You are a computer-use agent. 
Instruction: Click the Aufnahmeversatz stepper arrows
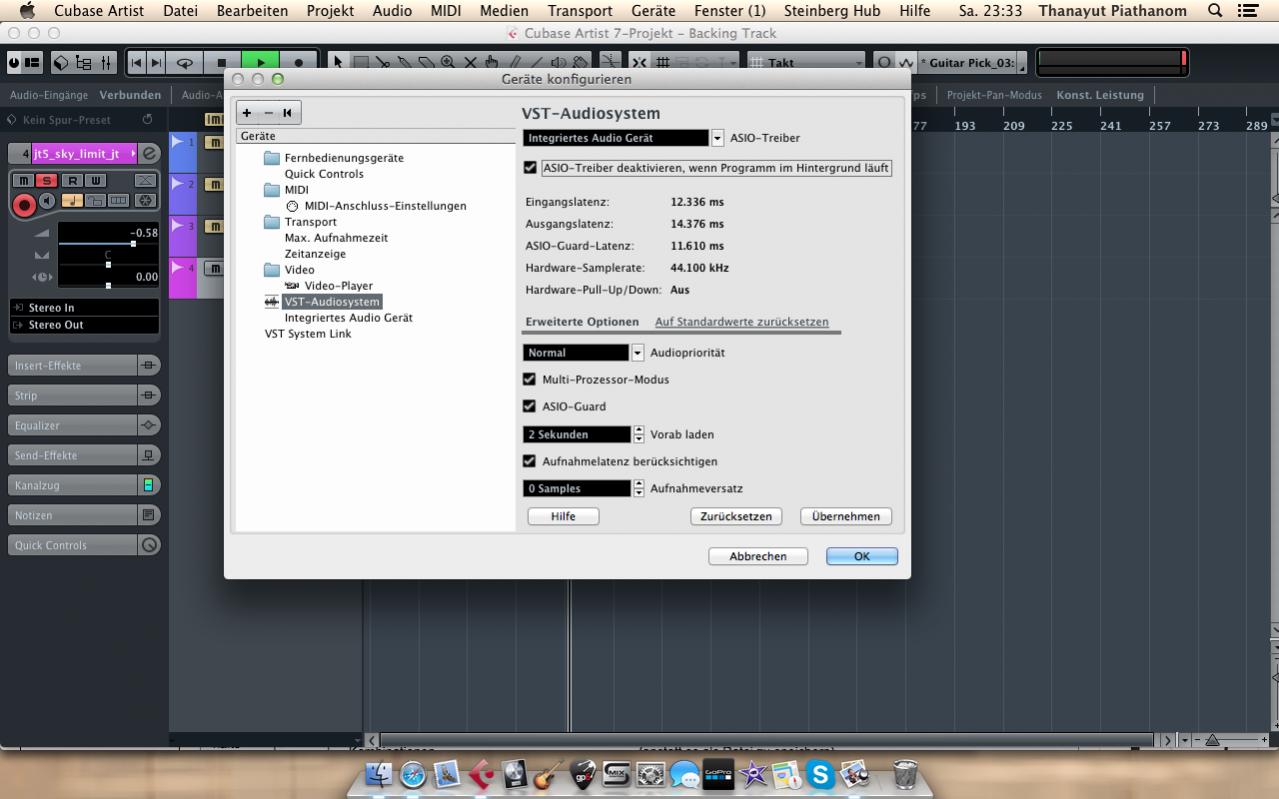(x=638, y=488)
